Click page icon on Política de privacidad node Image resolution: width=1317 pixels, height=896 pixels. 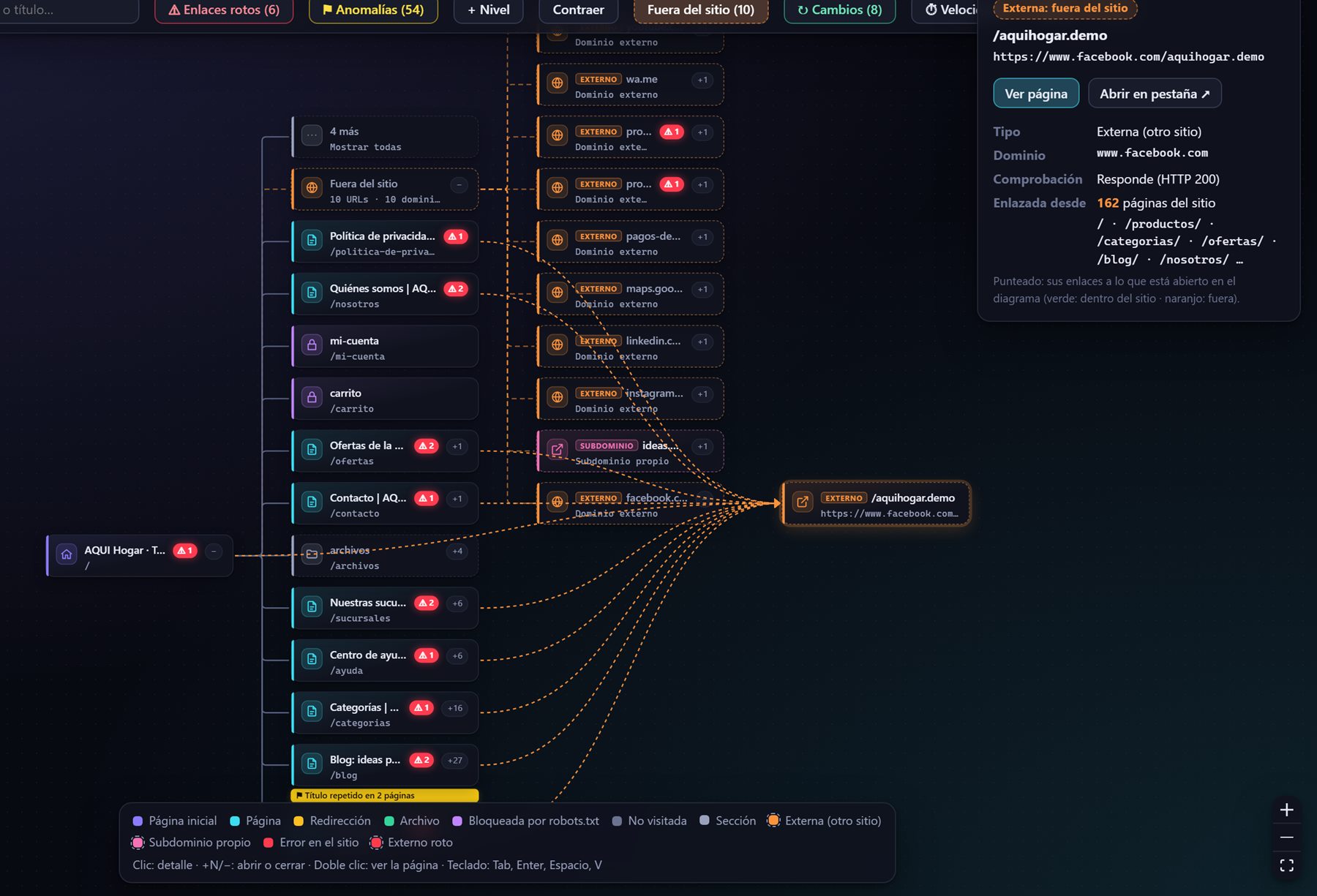tap(312, 241)
